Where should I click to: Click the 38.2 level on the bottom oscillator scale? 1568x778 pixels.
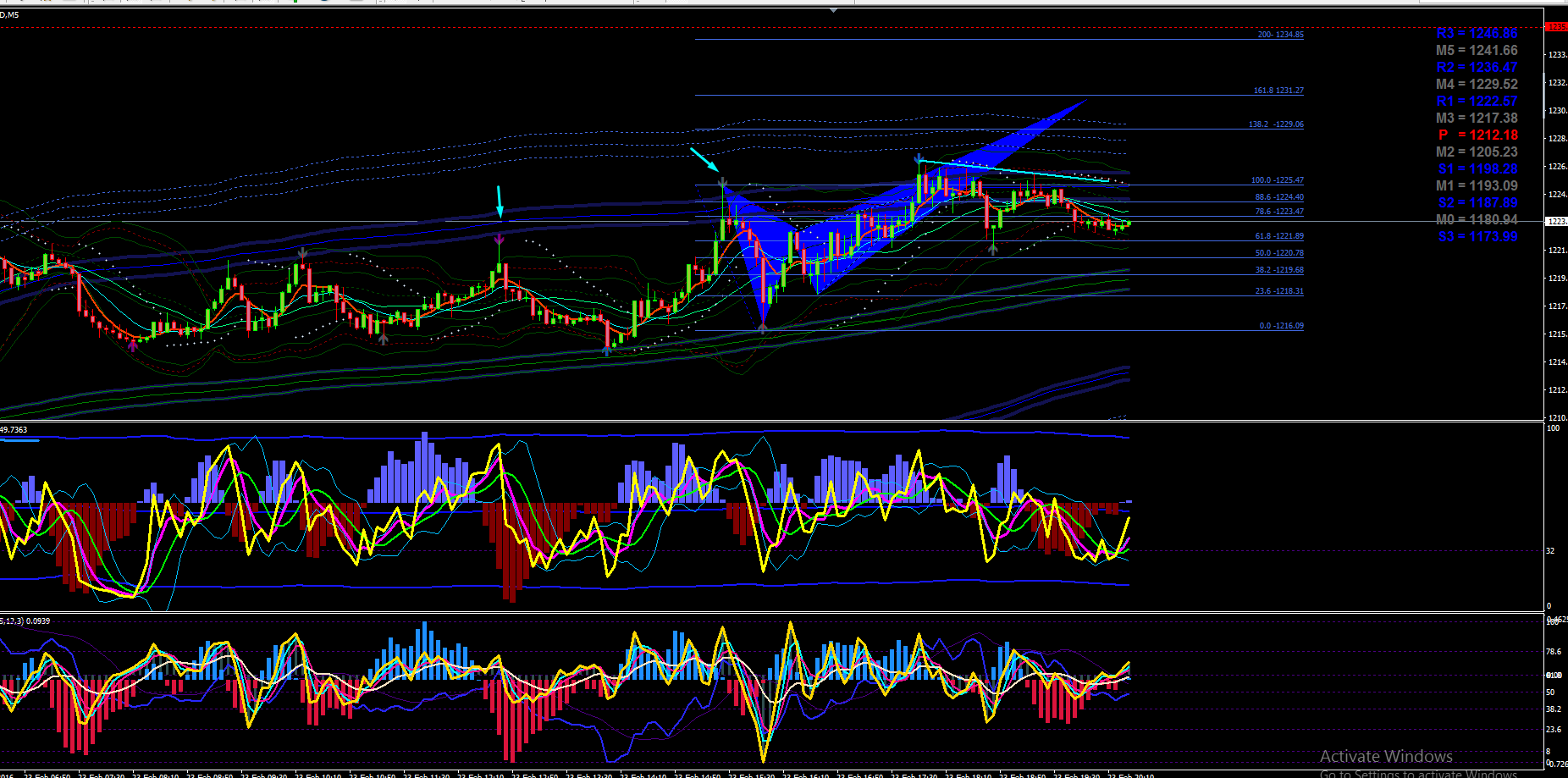coord(1554,709)
